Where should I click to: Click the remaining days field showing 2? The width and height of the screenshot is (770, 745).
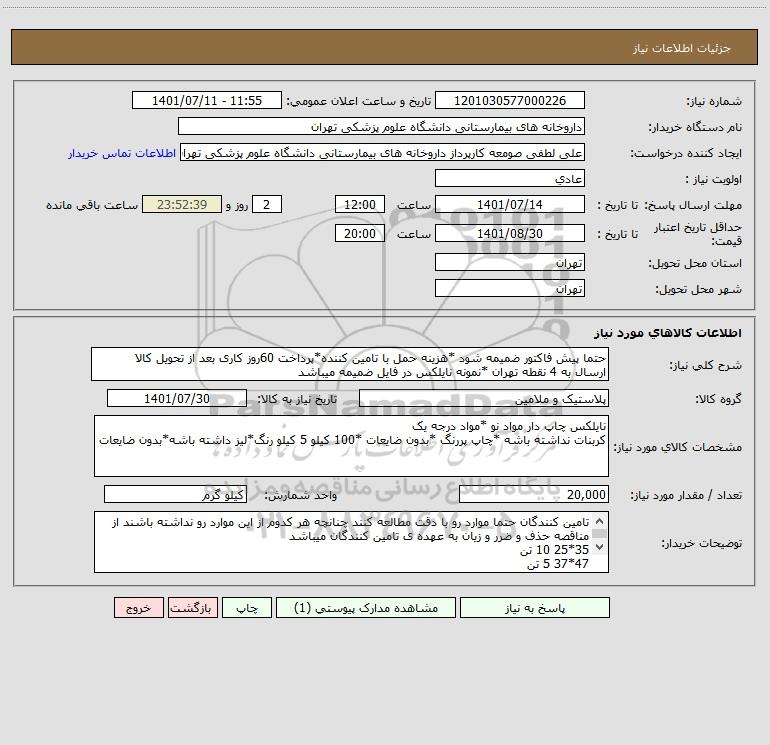coord(267,204)
